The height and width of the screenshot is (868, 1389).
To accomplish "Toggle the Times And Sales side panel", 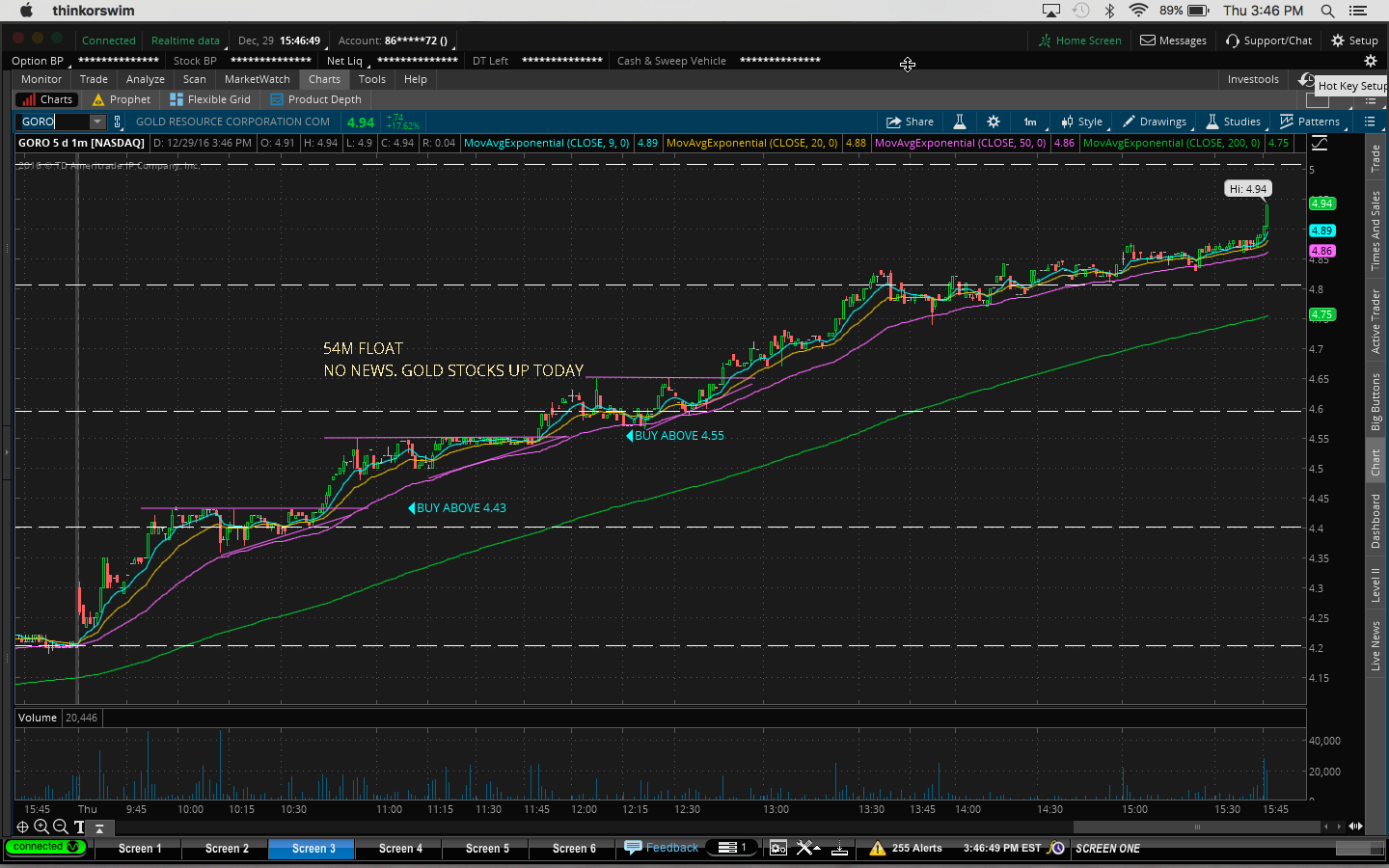I will point(1375,230).
